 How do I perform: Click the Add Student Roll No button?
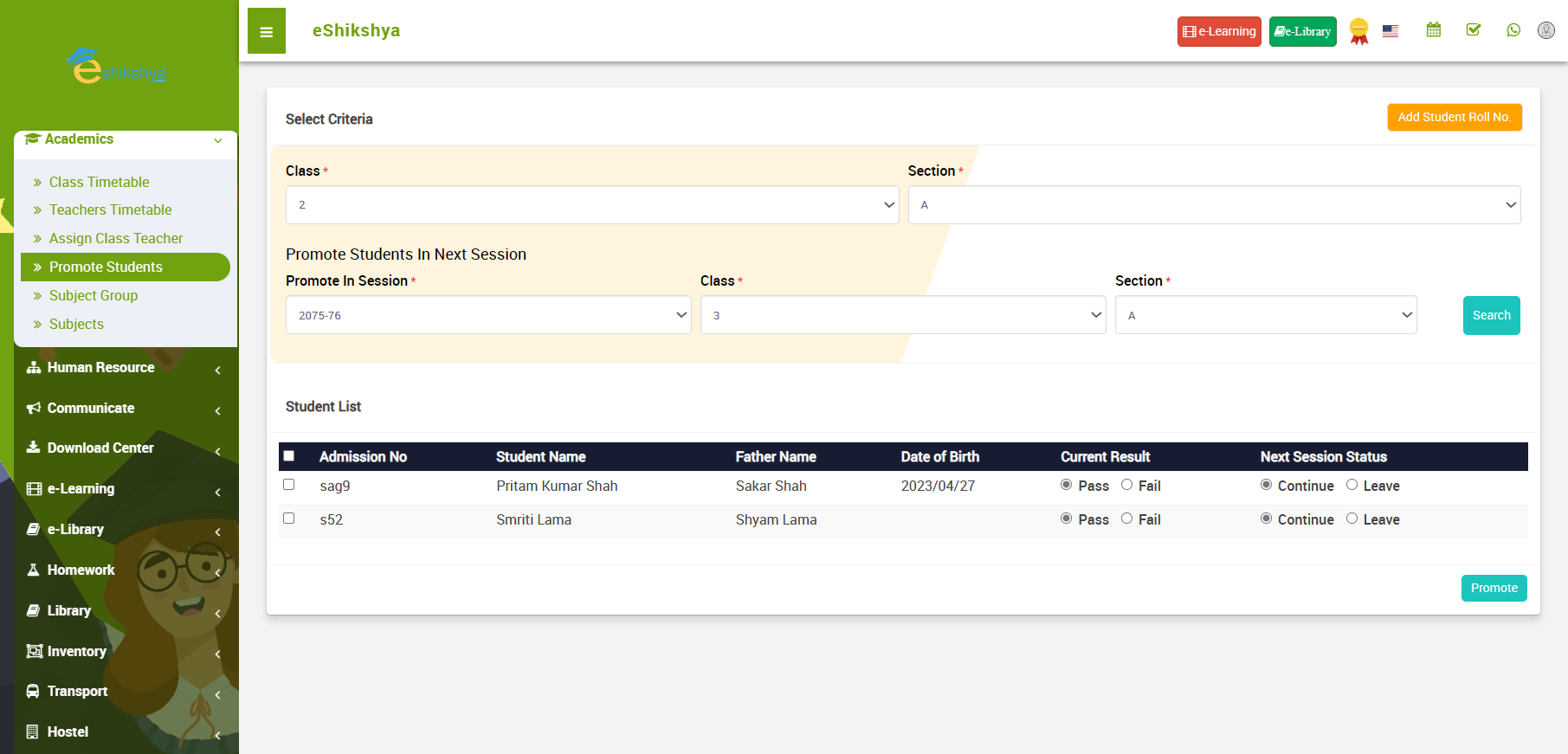pos(1454,117)
